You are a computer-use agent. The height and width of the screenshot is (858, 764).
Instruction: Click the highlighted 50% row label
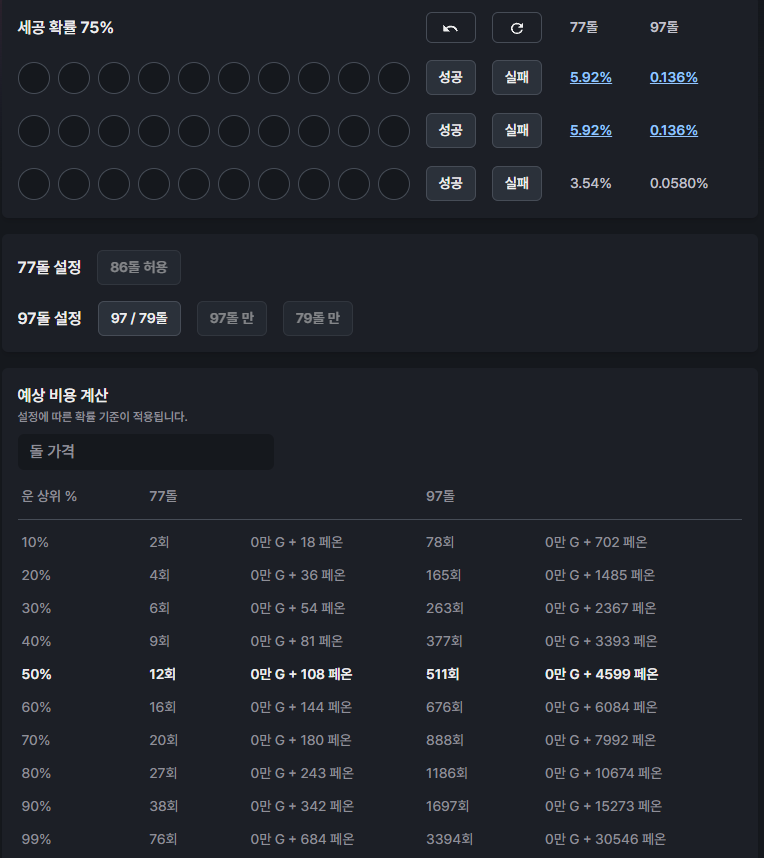coord(36,674)
